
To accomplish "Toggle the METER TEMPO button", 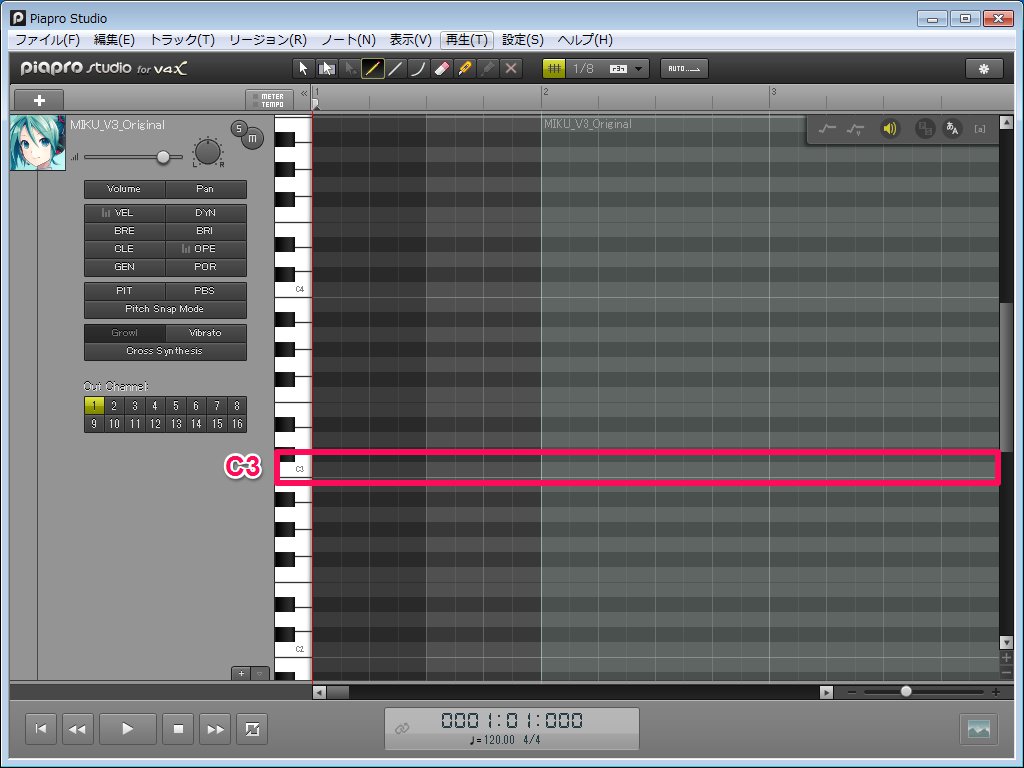I will tap(268, 100).
